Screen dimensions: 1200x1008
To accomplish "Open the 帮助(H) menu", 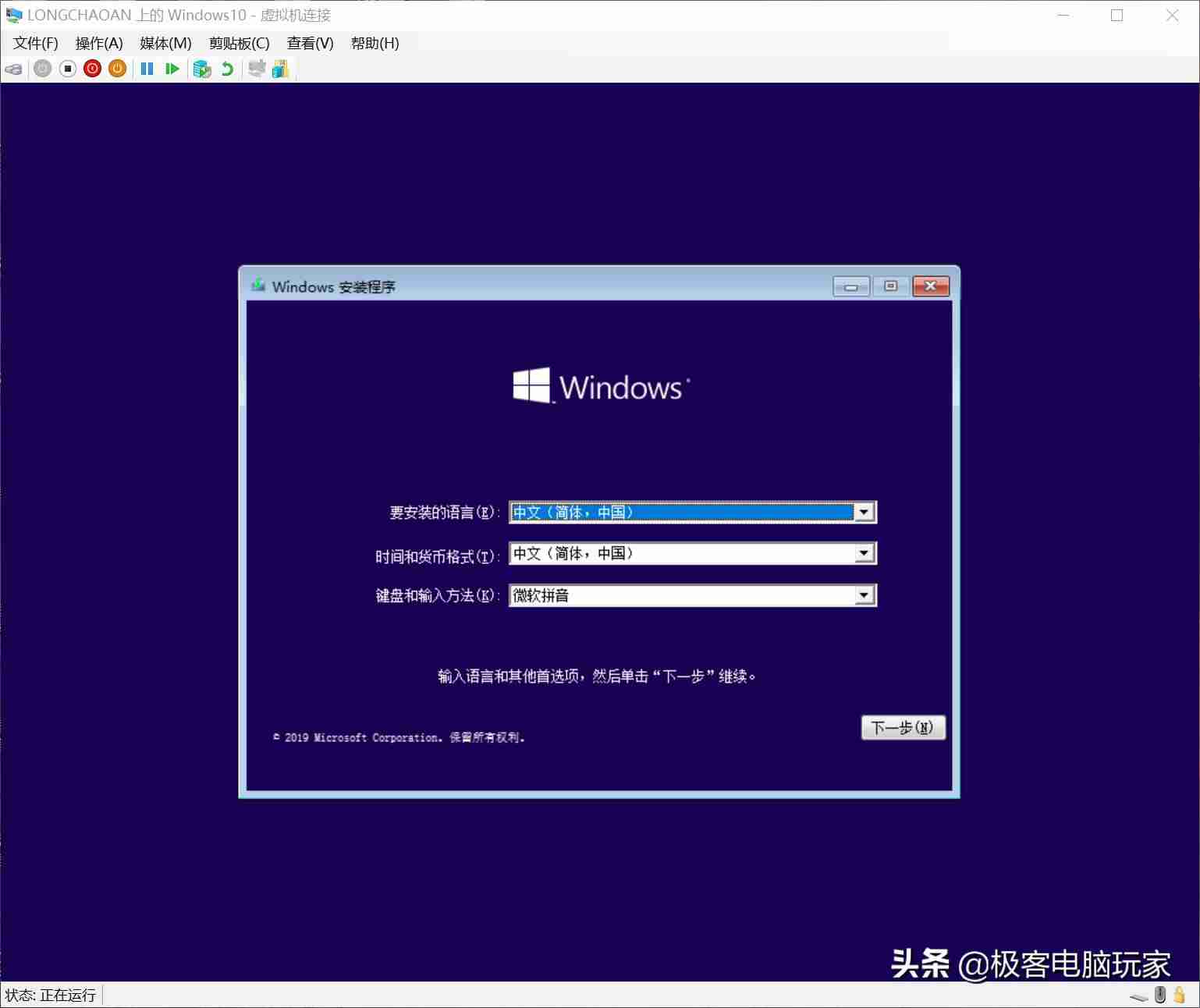I will [375, 44].
